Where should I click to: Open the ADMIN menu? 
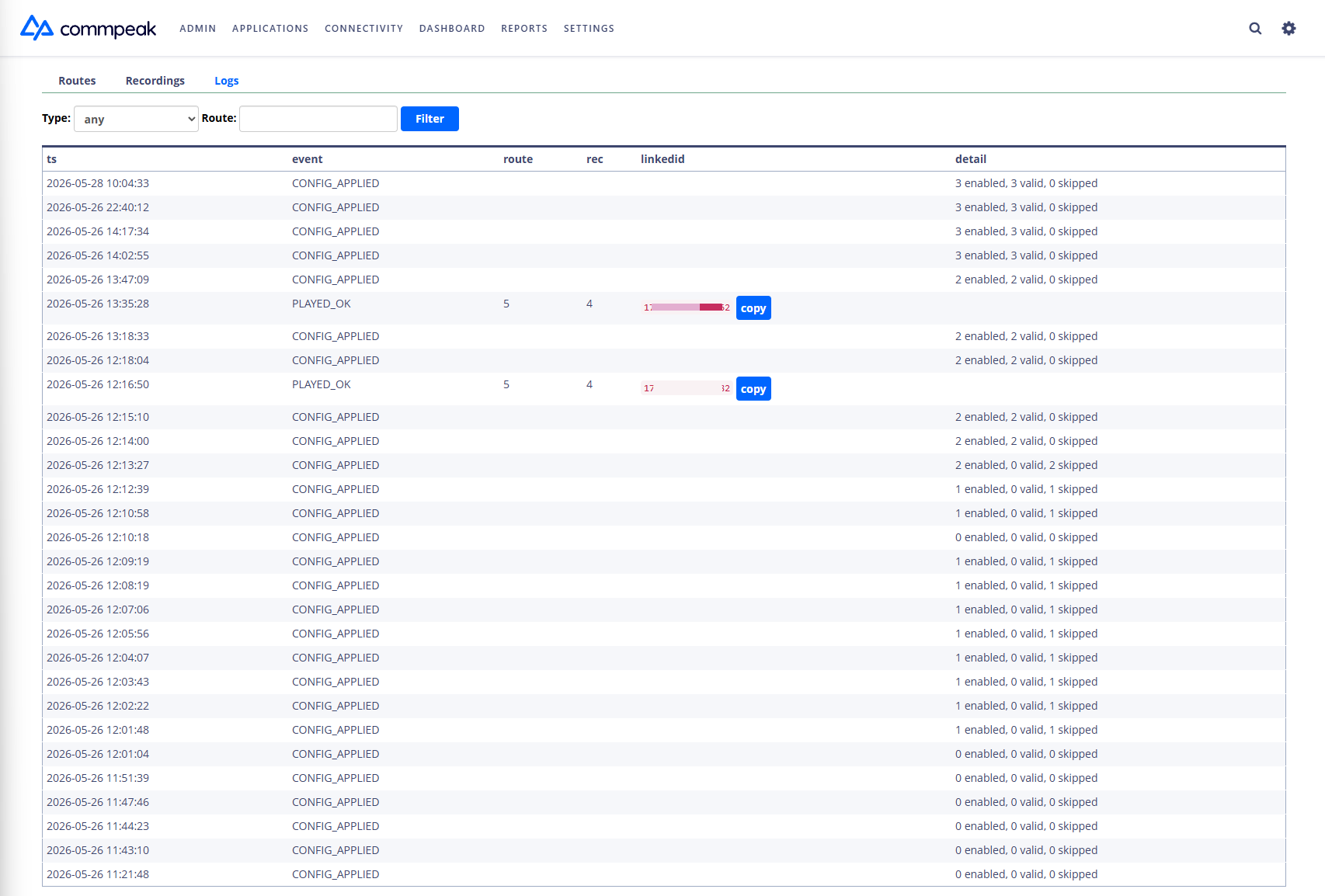(x=198, y=29)
